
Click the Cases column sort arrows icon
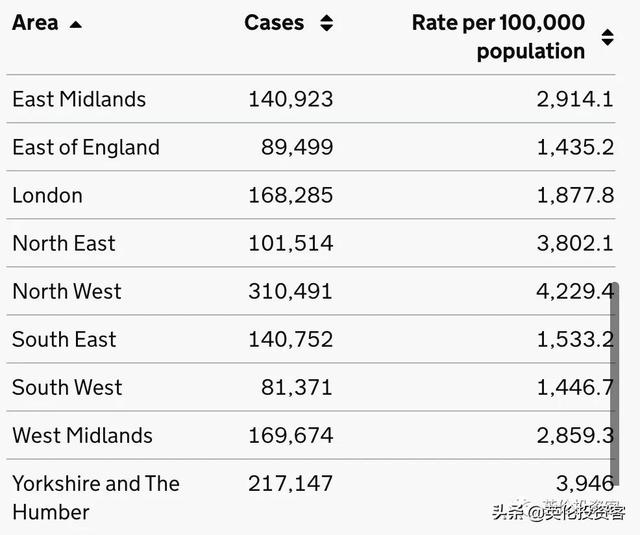point(326,23)
